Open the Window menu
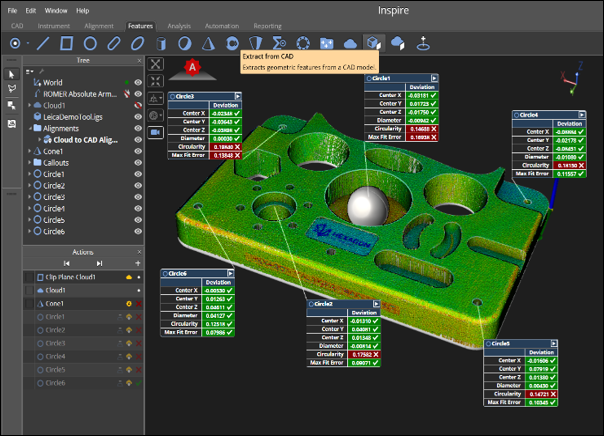Image resolution: width=604 pixels, height=436 pixels. pos(56,9)
